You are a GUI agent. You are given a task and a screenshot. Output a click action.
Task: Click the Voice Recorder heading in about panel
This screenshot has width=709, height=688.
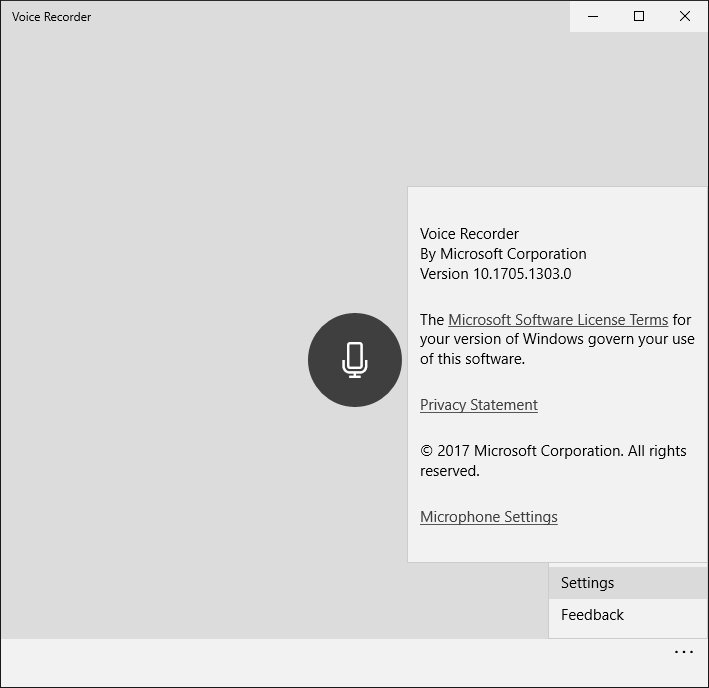[x=469, y=234]
